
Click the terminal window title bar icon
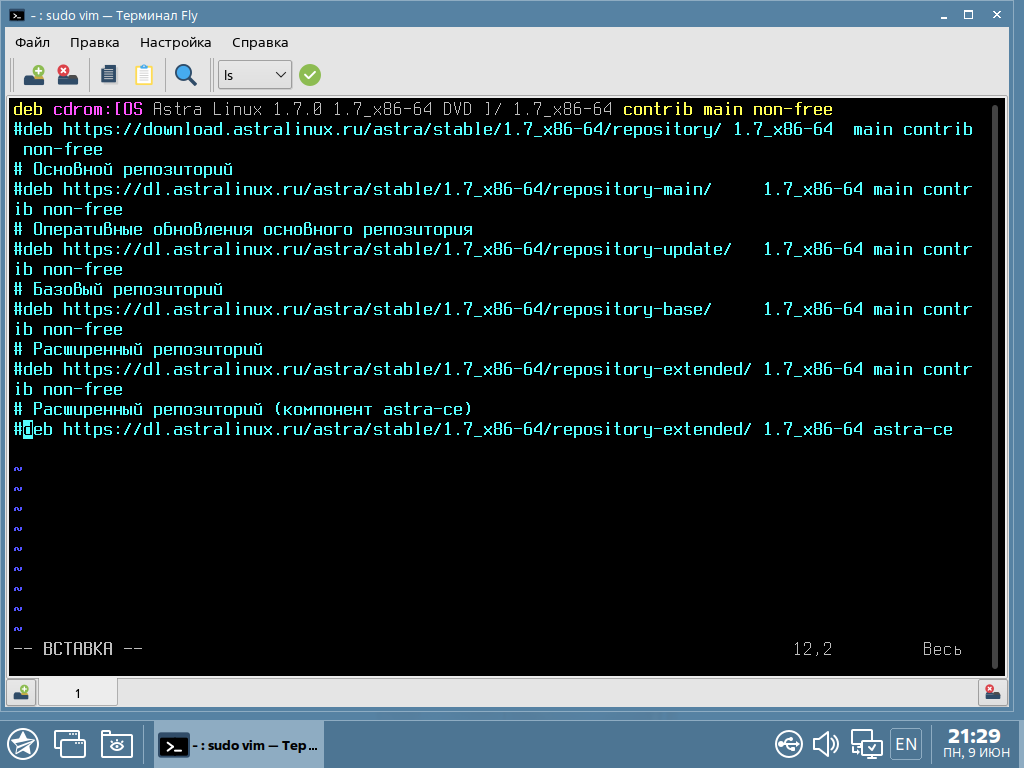[17, 15]
